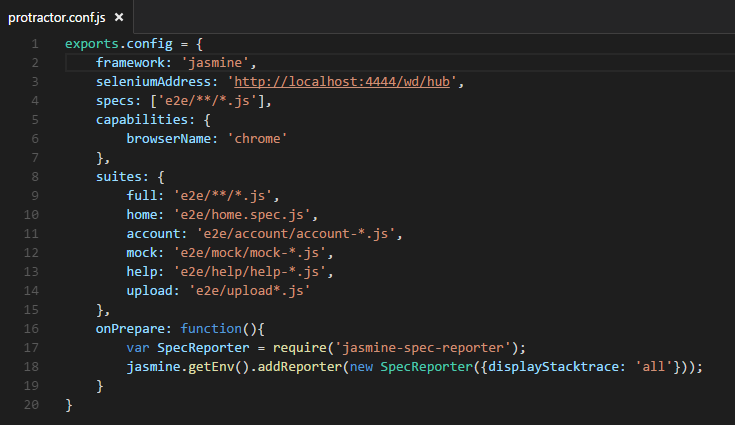This screenshot has width=735, height=425.
Task: Click the 'specs' property name
Action: click(115, 101)
